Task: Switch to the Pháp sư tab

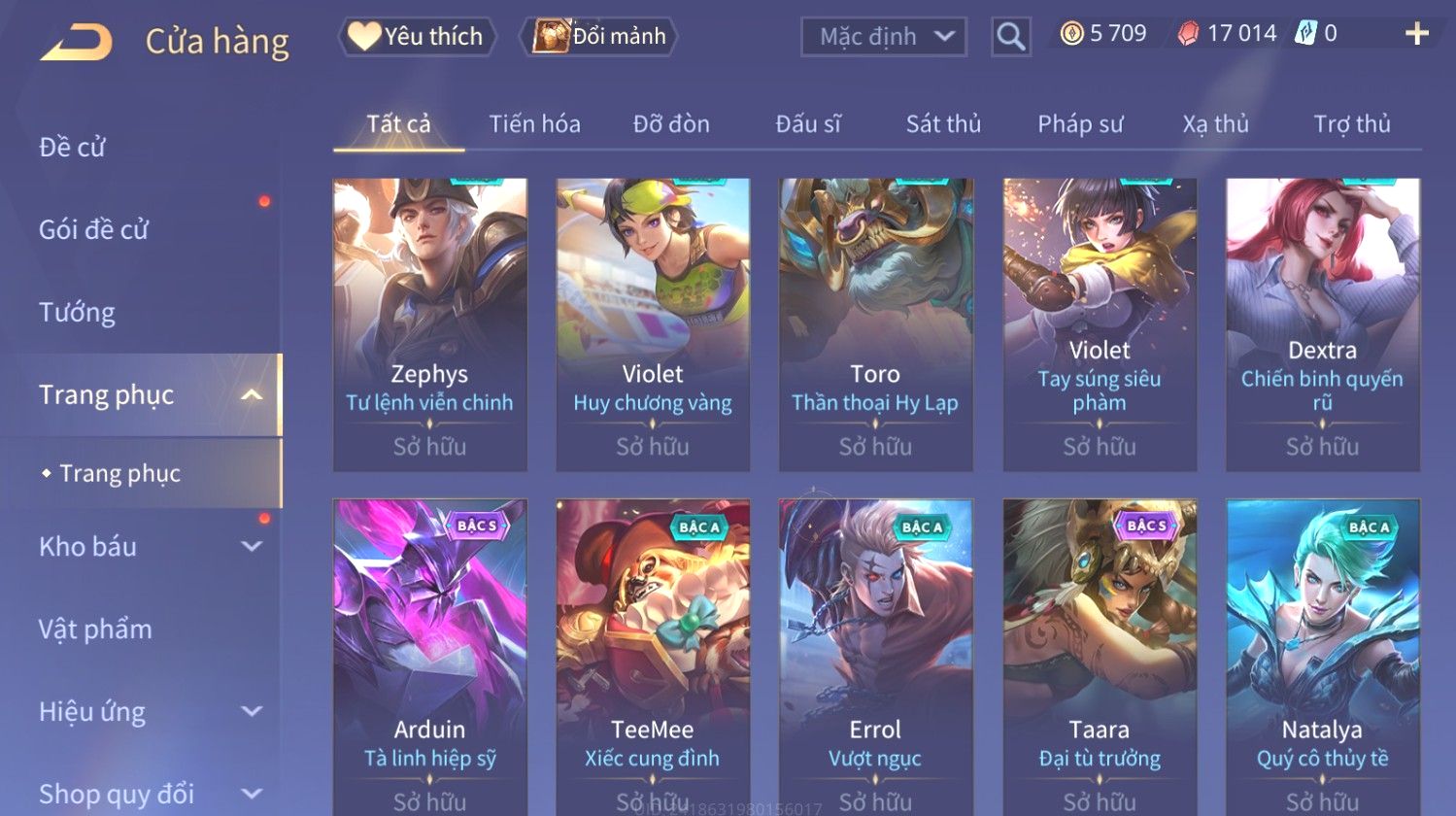Action: point(1080,124)
